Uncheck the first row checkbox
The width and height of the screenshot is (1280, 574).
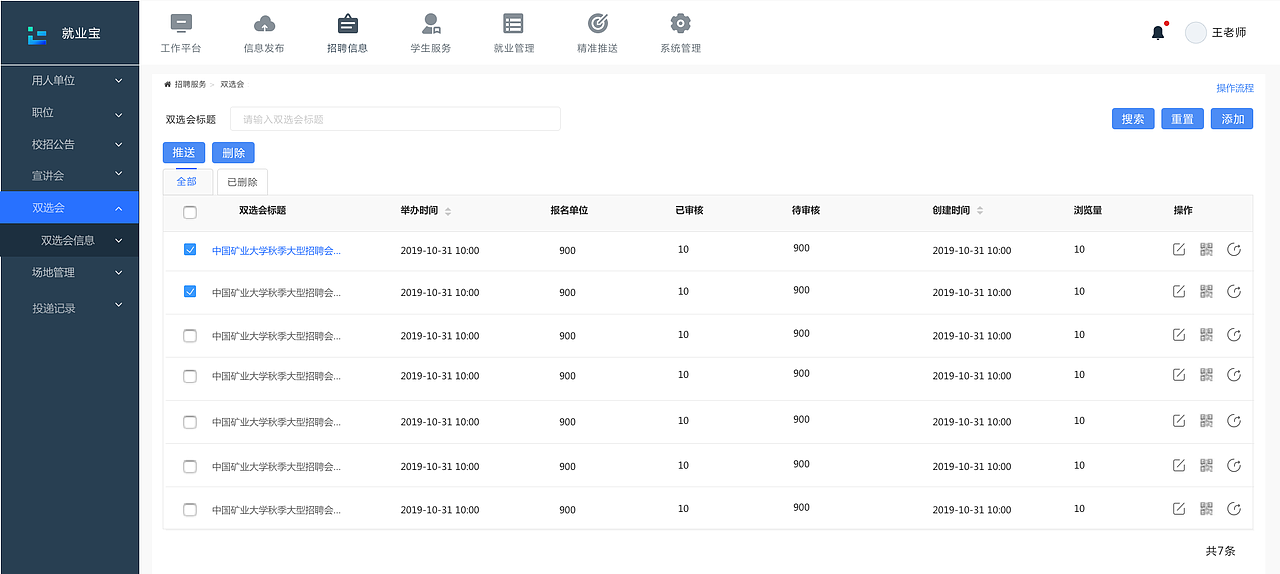tap(190, 250)
